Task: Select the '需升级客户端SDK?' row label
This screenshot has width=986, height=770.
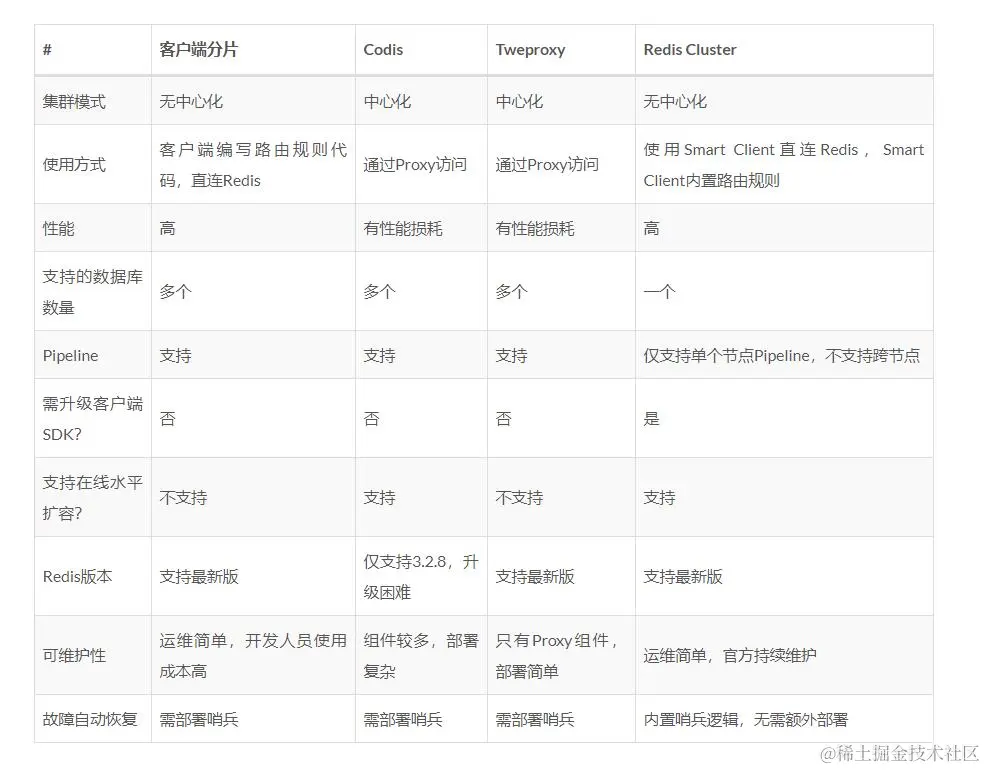Action: 92,419
